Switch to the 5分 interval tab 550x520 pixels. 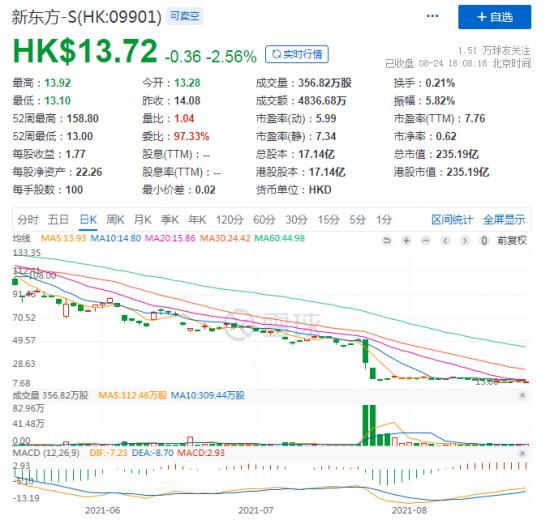358,220
